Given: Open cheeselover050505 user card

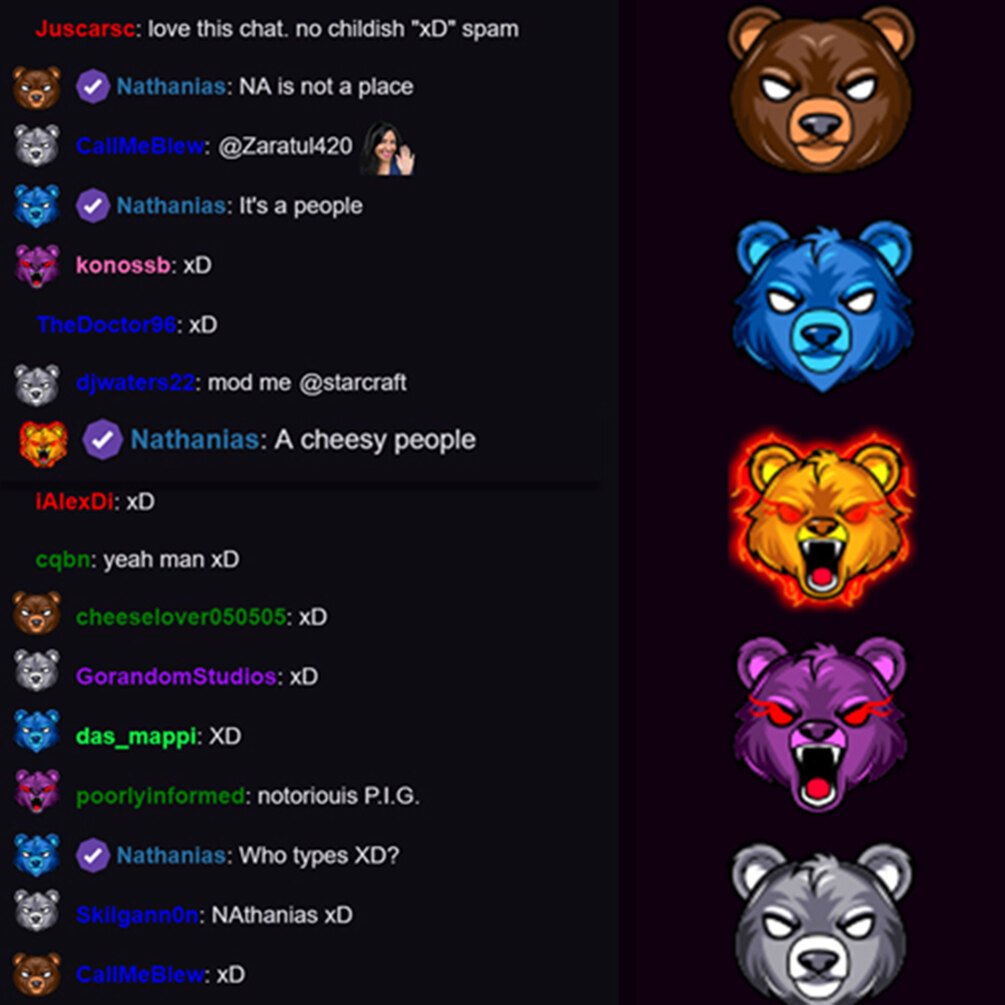Looking at the screenshot, I should click(181, 617).
